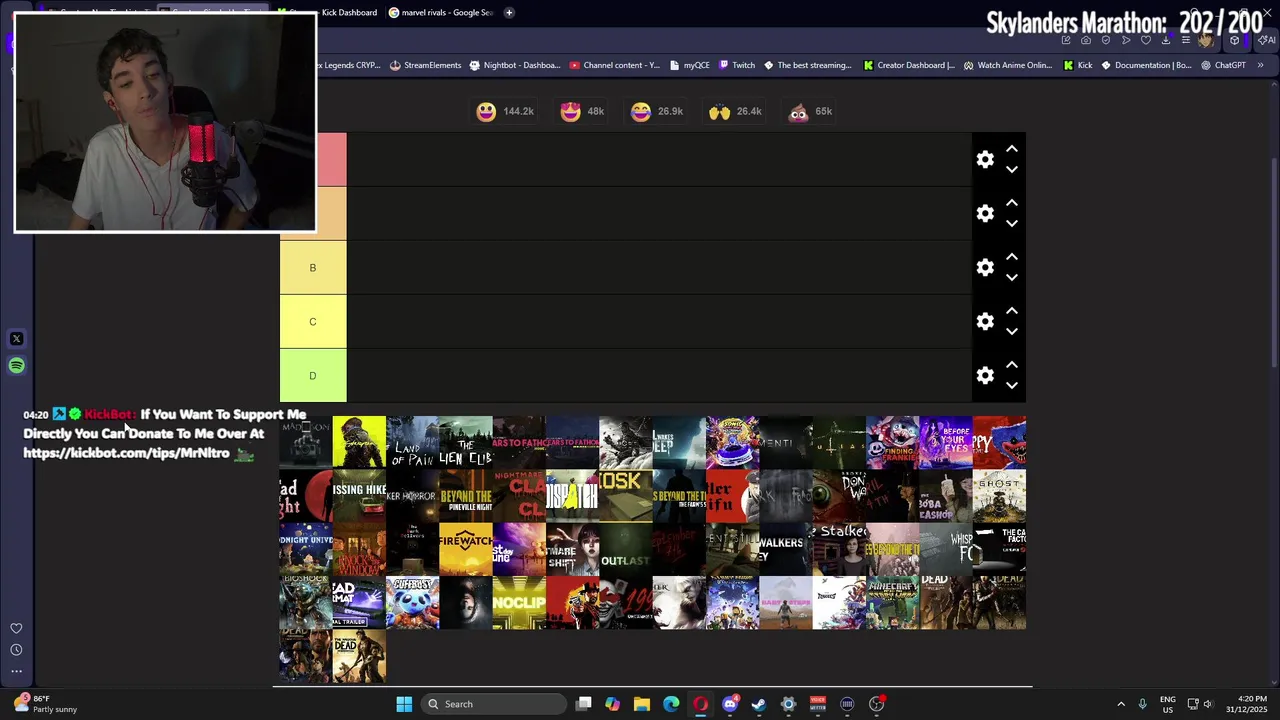Select the Missing Hiker game thumbnail
The height and width of the screenshot is (720, 1280).
tap(359, 496)
